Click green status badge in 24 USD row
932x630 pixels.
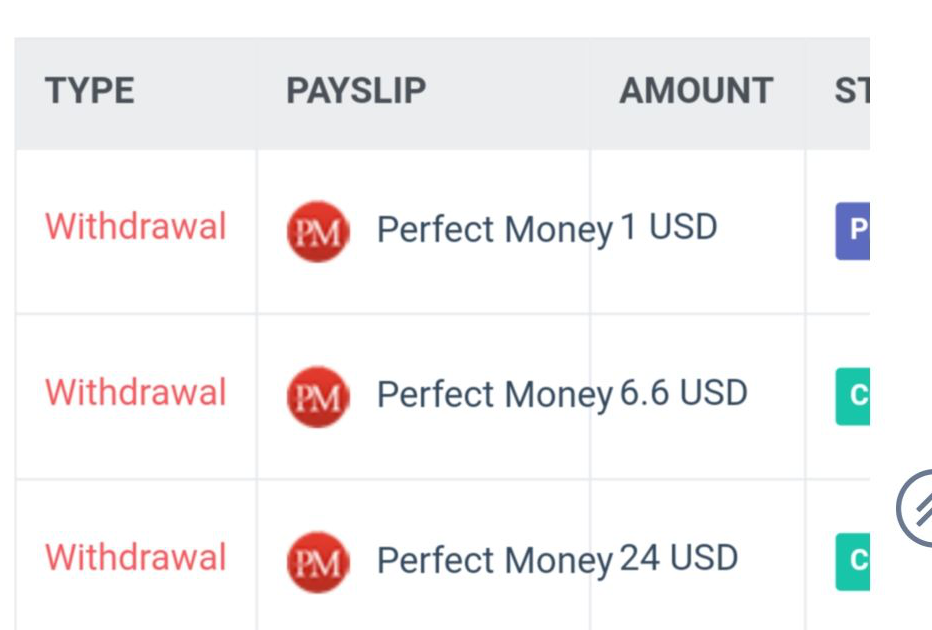coord(853,560)
